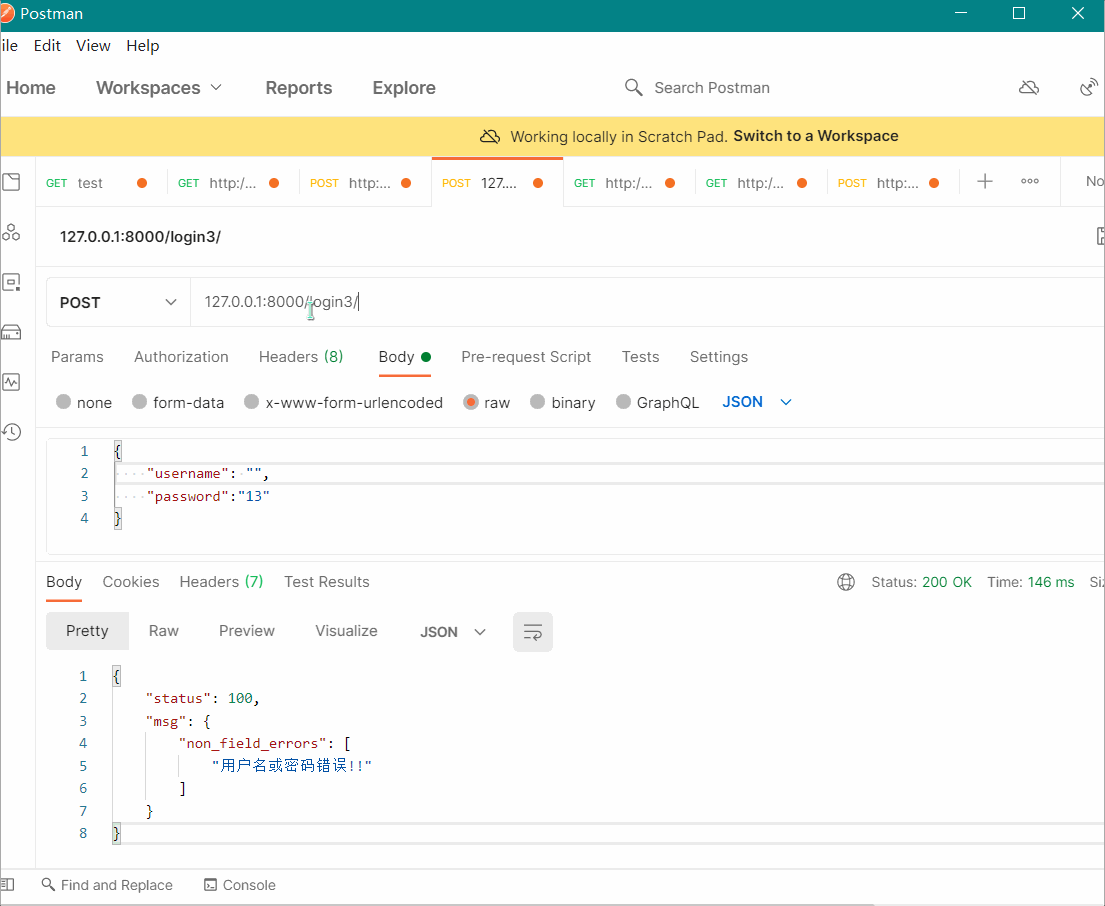The image size is (1105, 906).
Task: Open the Console in the footer
Action: [240, 885]
